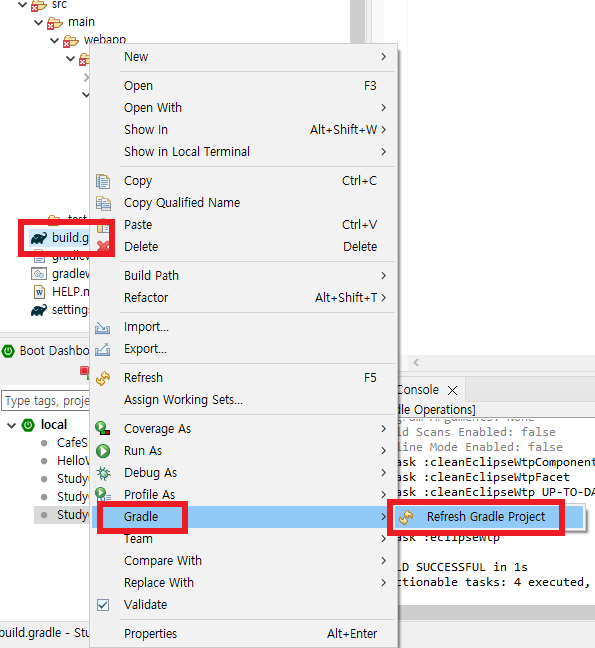595x648 pixels.
Task: Click the Debug As bug icon
Action: point(103,473)
